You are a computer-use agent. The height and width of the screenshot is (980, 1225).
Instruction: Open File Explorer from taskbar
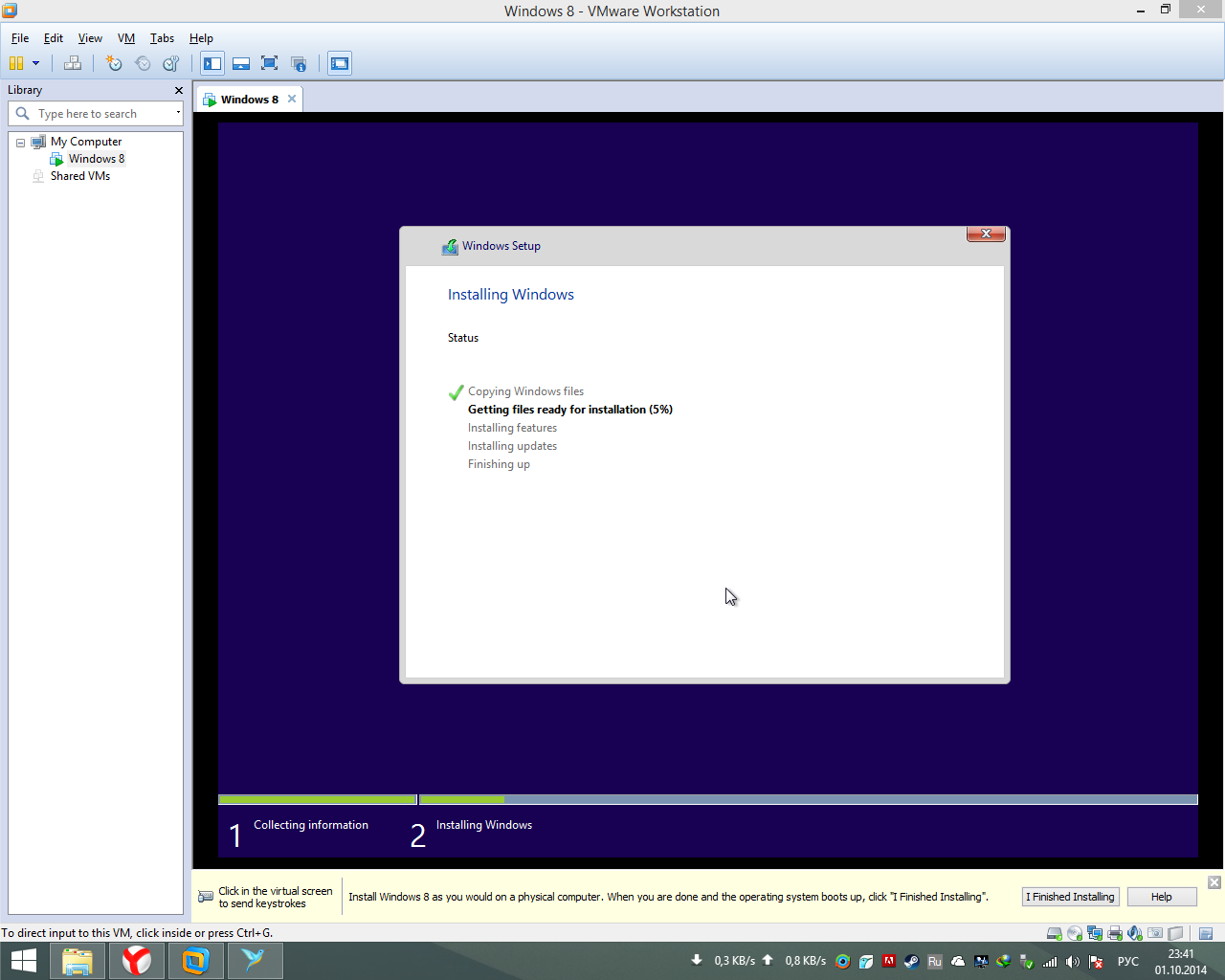pos(78,961)
